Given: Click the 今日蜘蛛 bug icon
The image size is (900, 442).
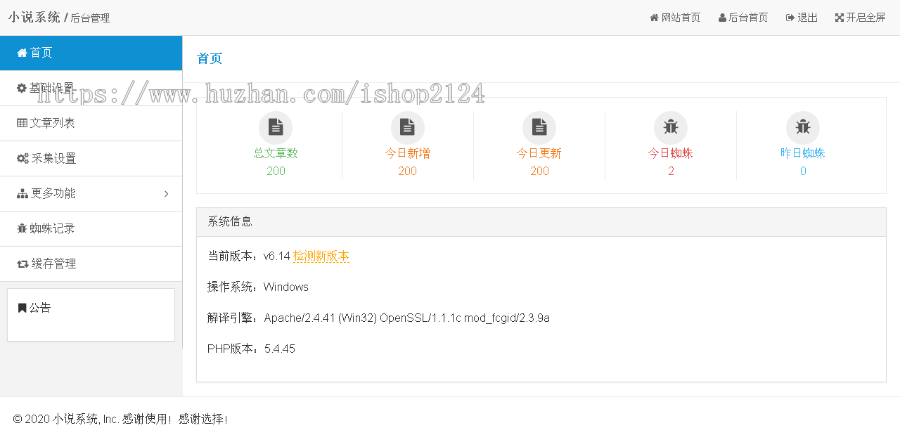Looking at the screenshot, I should [671, 127].
